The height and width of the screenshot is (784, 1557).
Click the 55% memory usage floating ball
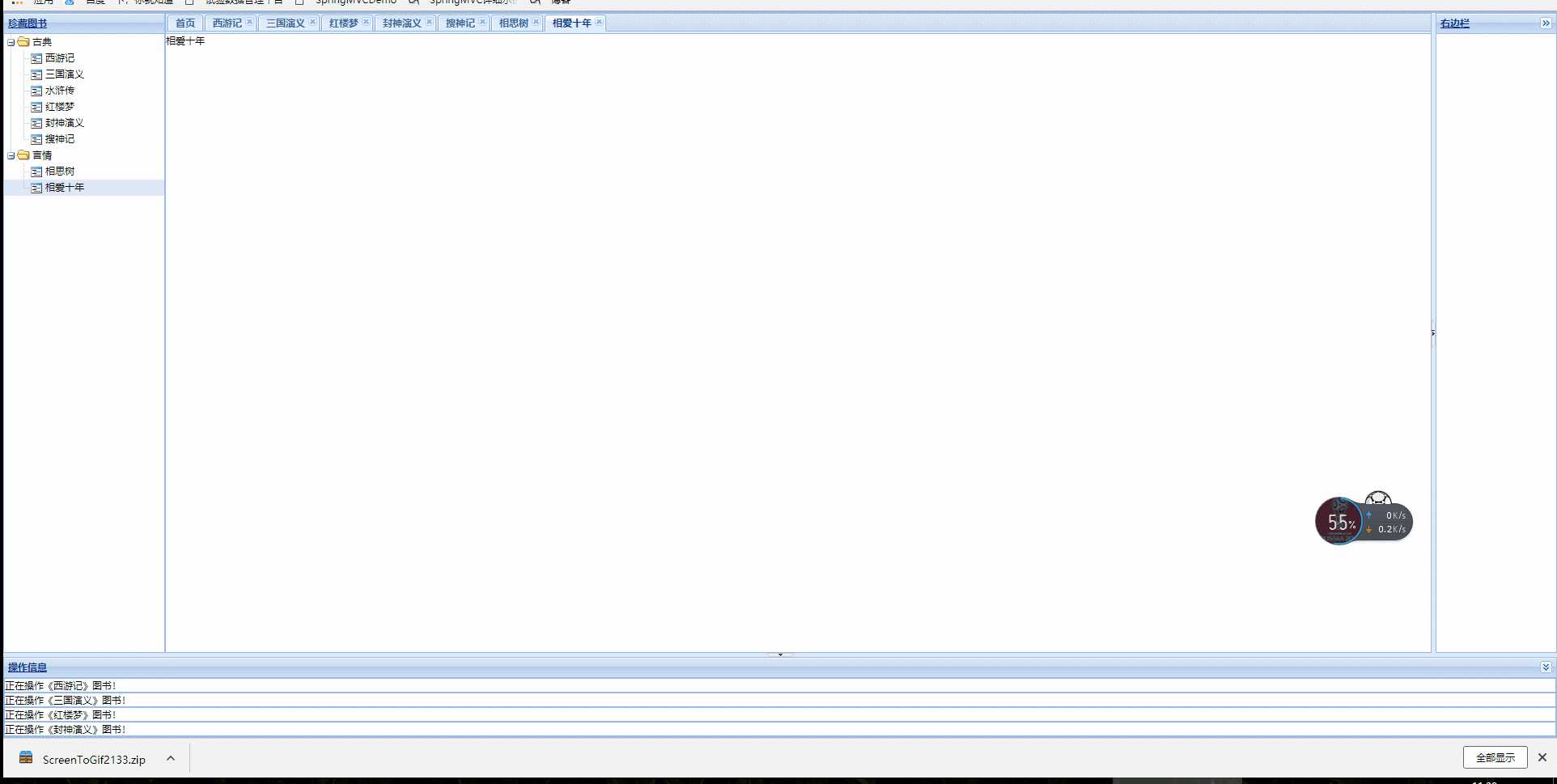point(1339,521)
